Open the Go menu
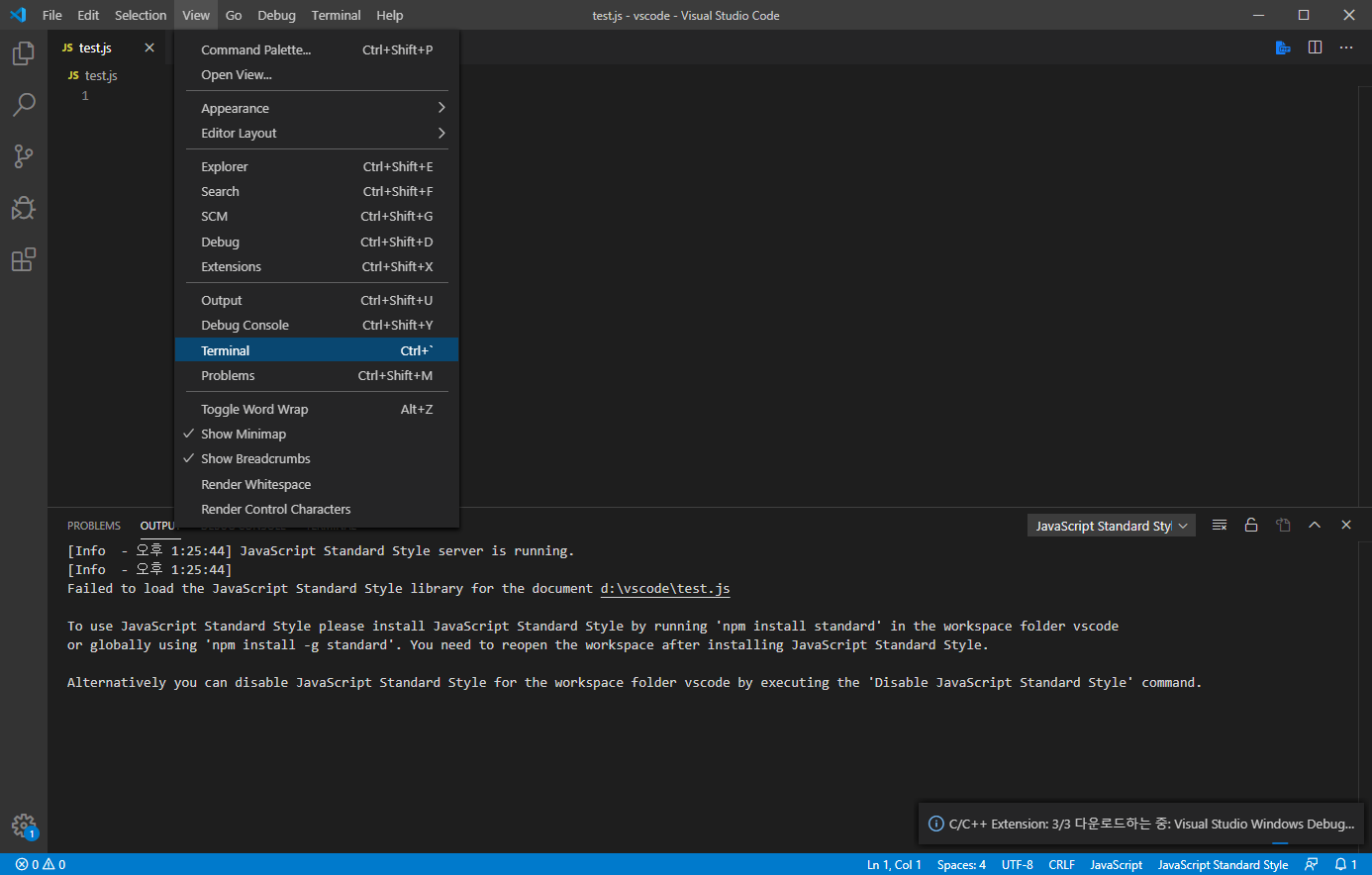 point(234,15)
